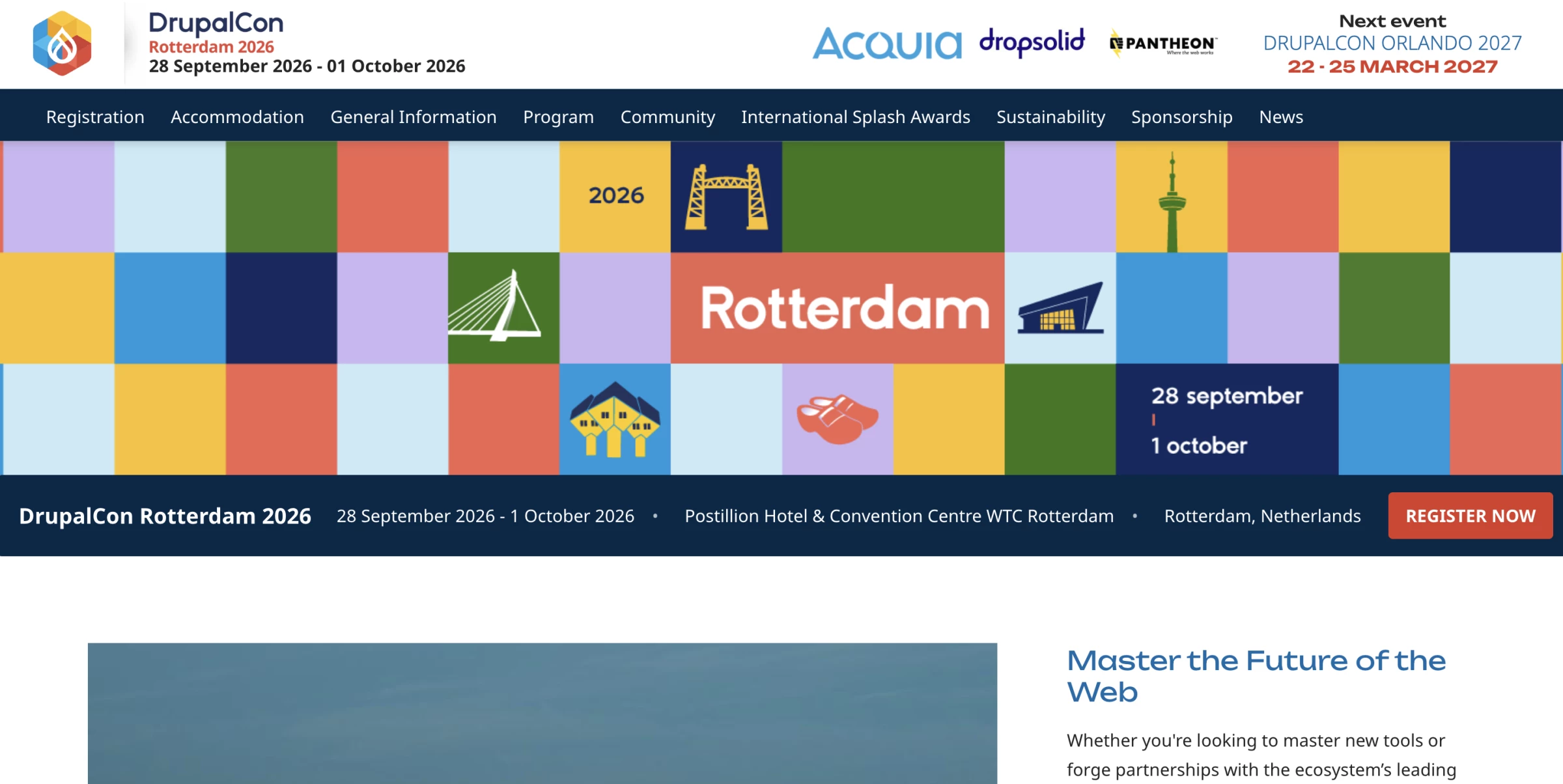1563x784 pixels.
Task: Click the DrupalCon hexagon logo
Action: (62, 44)
